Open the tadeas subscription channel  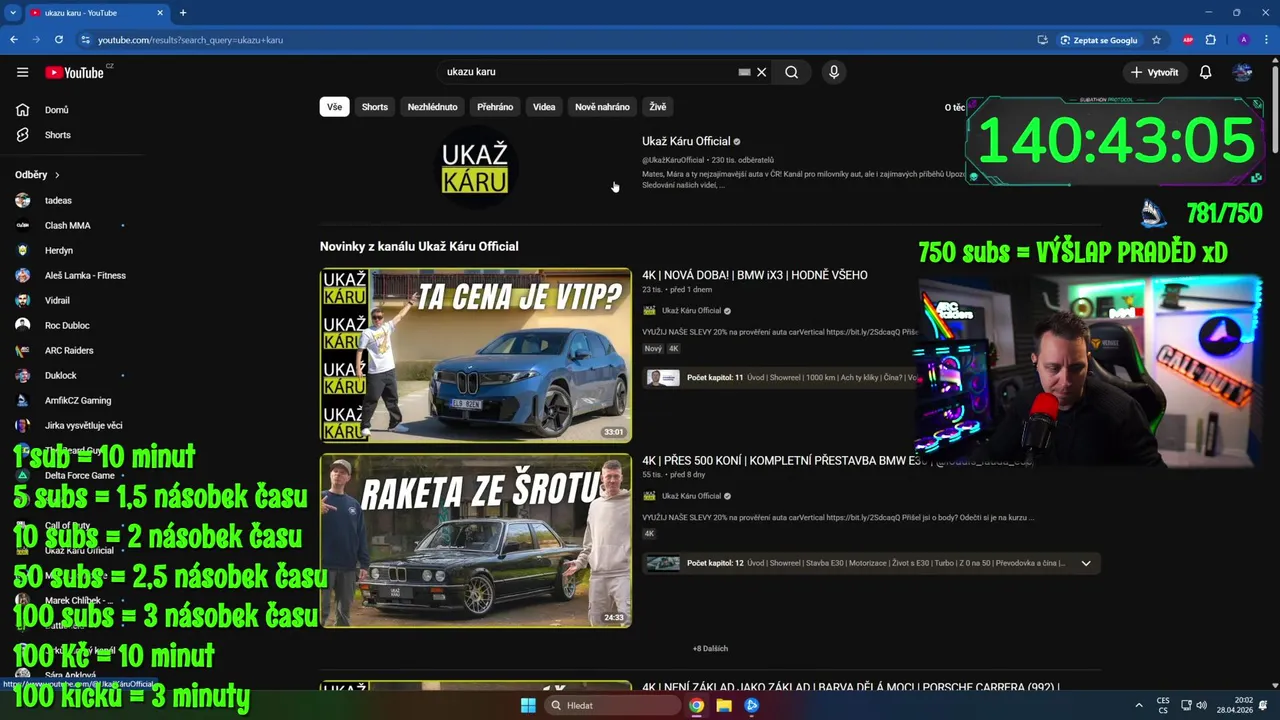58,201
